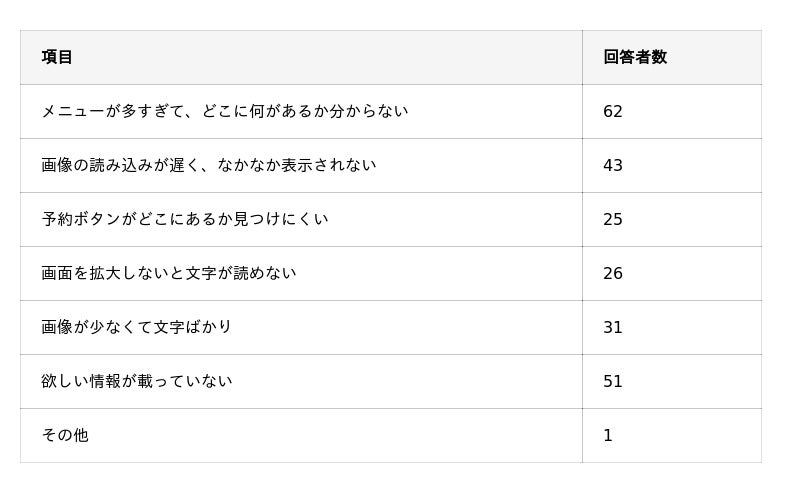Select the メニューが多すぎて row label

224,111
